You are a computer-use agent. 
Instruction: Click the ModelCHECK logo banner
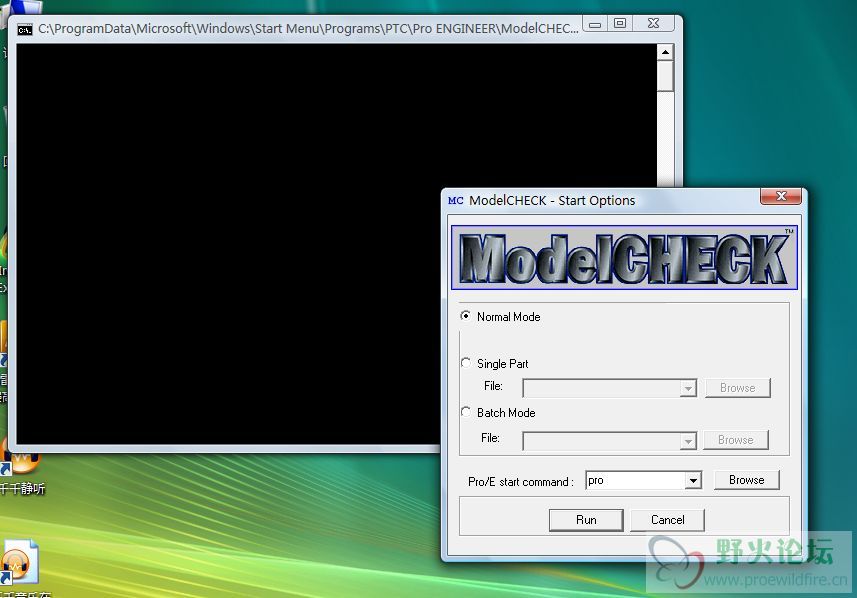tap(624, 257)
